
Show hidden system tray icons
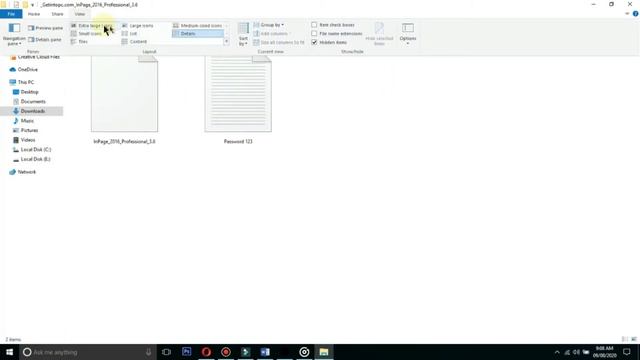click(557, 352)
